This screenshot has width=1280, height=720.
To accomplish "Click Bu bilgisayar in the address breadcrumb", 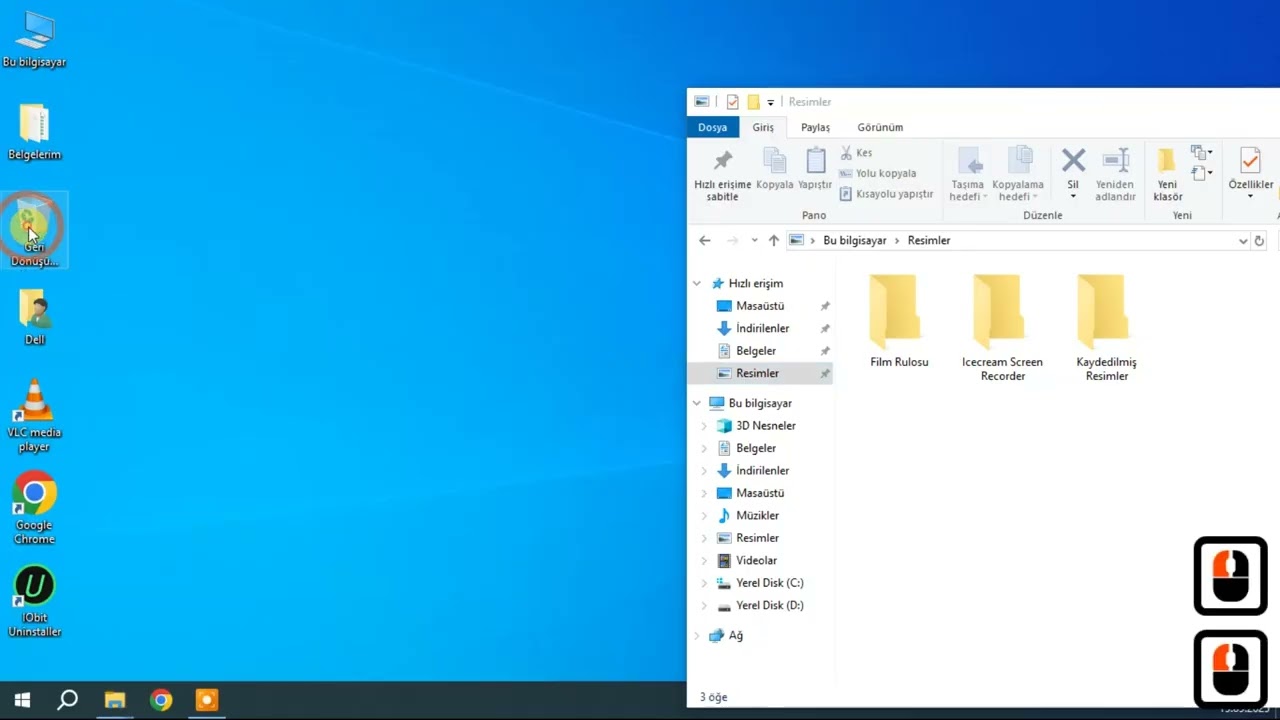I will pyautogui.click(x=855, y=241).
